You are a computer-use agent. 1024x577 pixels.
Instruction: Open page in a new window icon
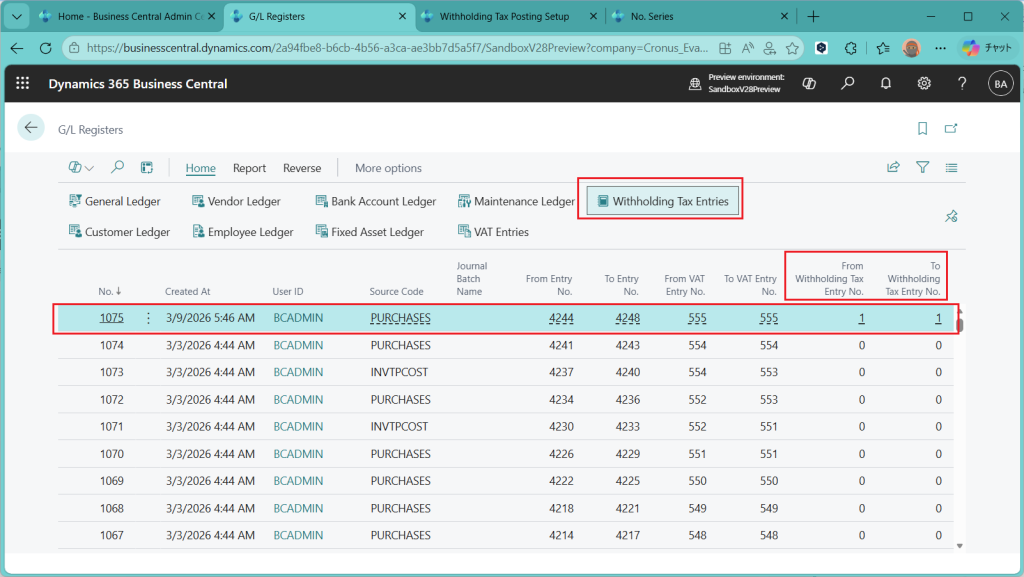click(x=951, y=128)
